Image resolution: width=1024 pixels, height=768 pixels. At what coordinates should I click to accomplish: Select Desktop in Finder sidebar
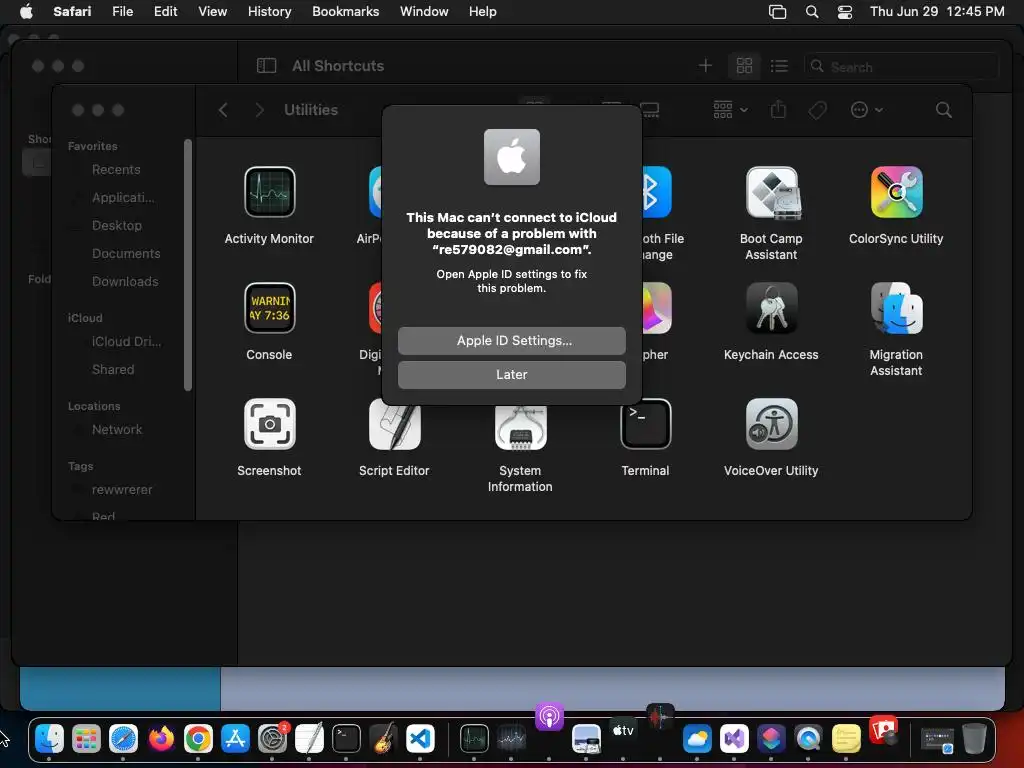click(116, 225)
